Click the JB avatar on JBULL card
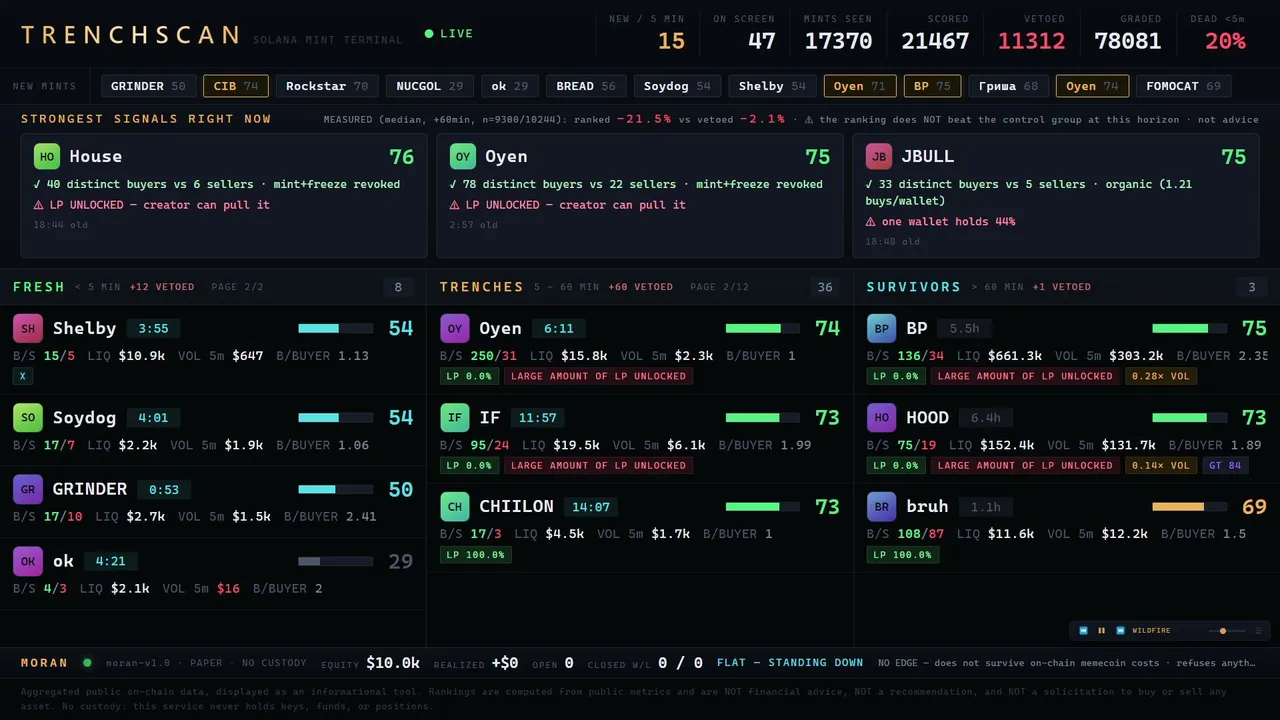This screenshot has height=720, width=1280. (x=879, y=156)
